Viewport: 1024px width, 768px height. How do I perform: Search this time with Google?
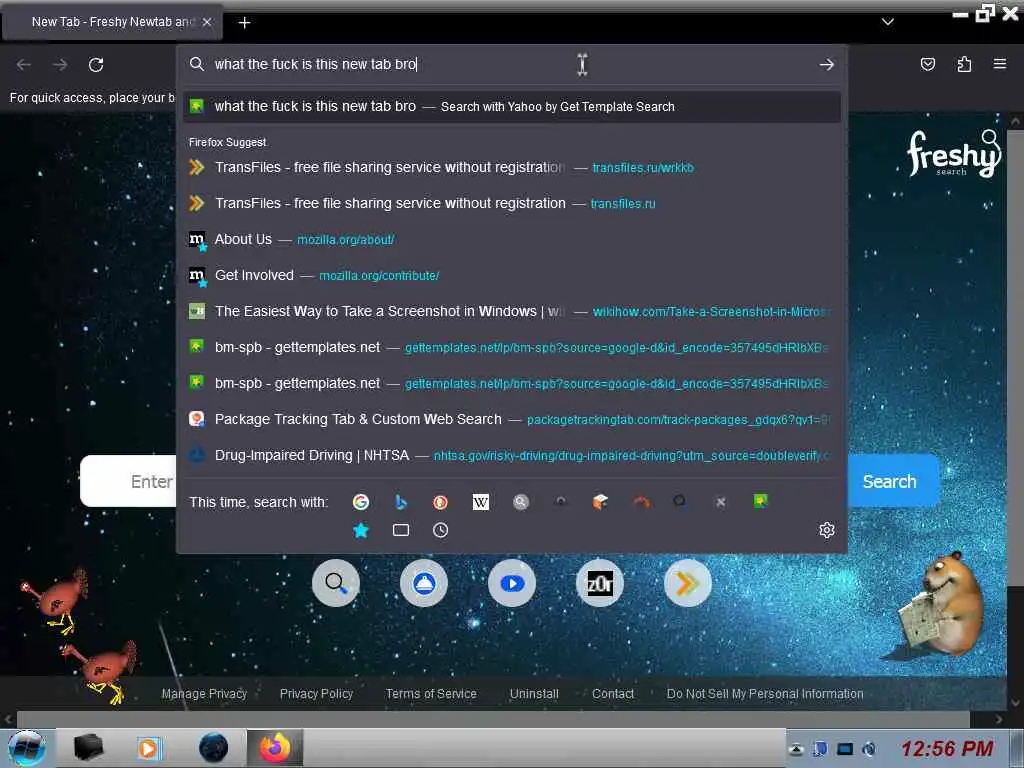tap(360, 502)
